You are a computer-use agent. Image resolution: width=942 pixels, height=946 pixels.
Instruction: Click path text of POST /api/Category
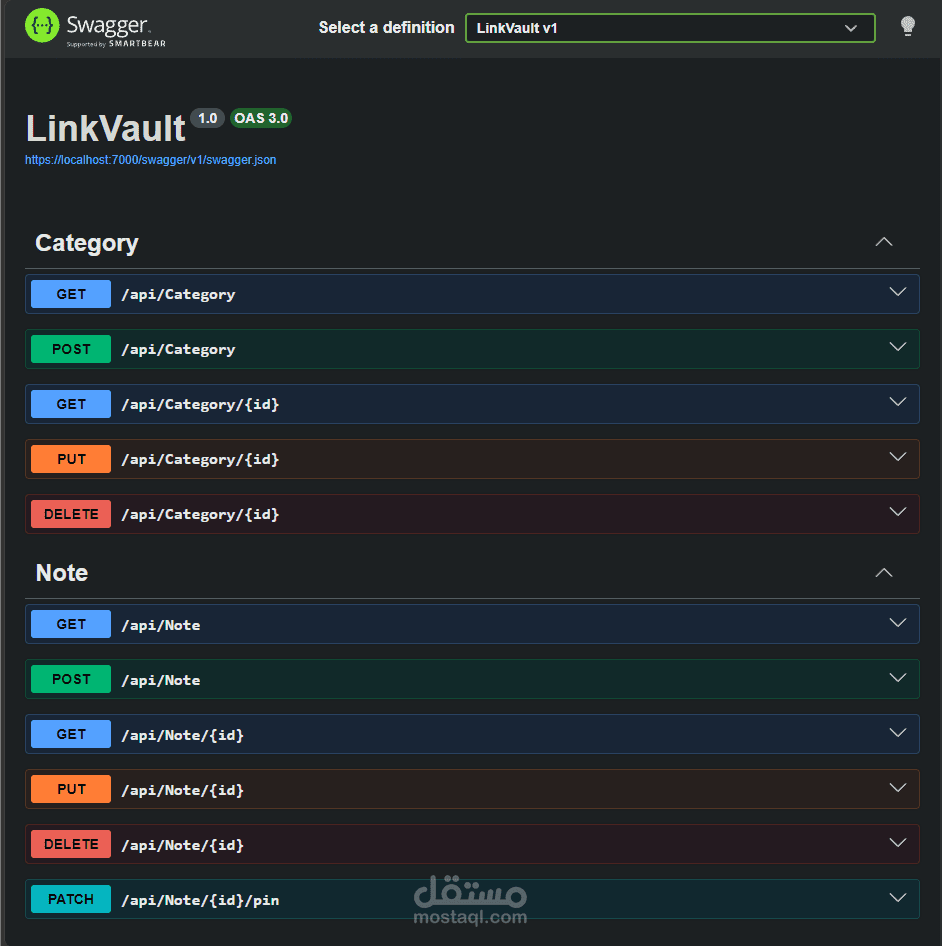(179, 350)
